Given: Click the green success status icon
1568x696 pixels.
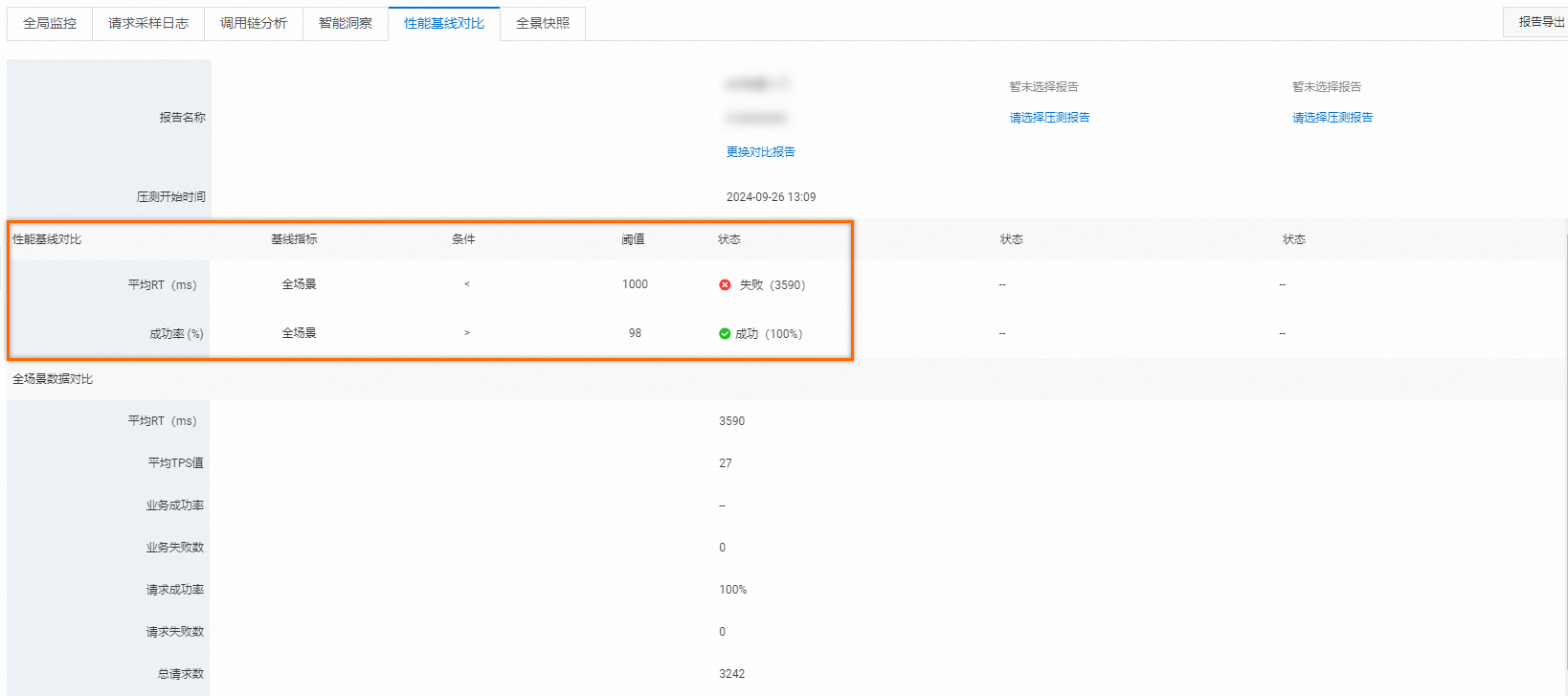Looking at the screenshot, I should coord(725,334).
